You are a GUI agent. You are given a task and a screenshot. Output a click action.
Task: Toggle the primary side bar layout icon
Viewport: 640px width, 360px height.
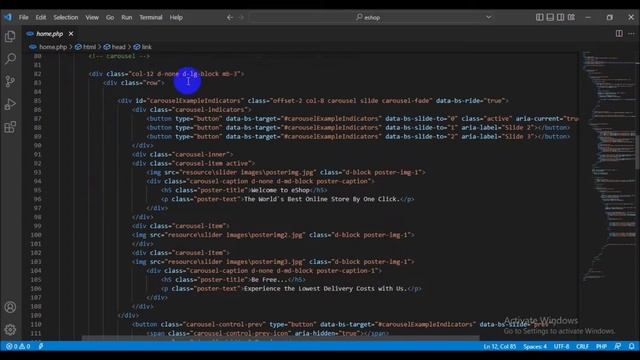(540, 17)
